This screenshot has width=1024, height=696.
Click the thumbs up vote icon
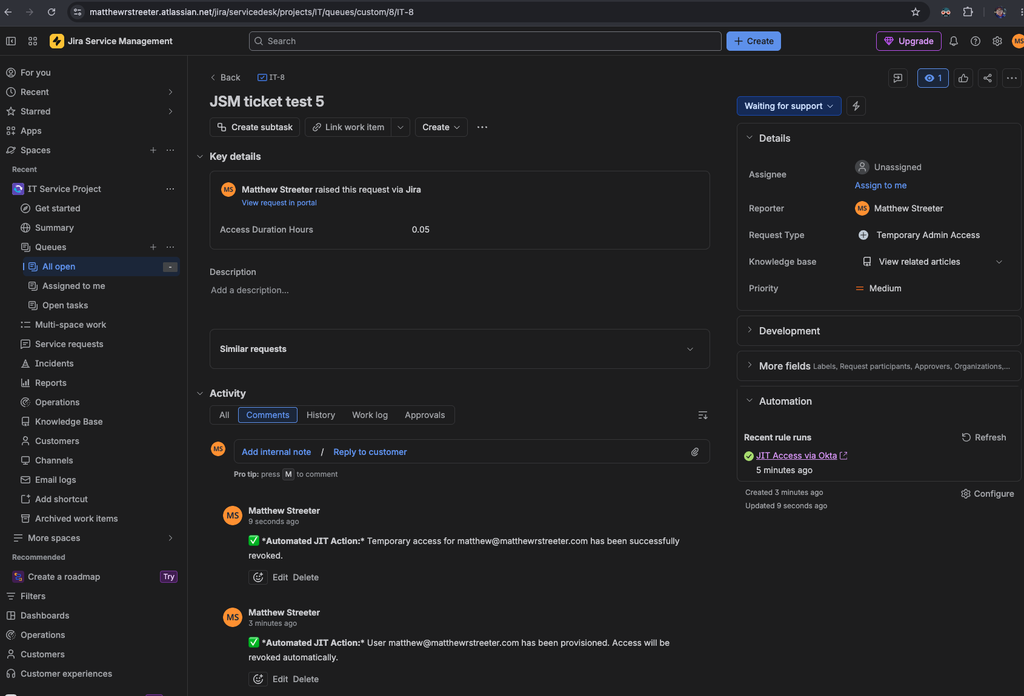pos(963,78)
